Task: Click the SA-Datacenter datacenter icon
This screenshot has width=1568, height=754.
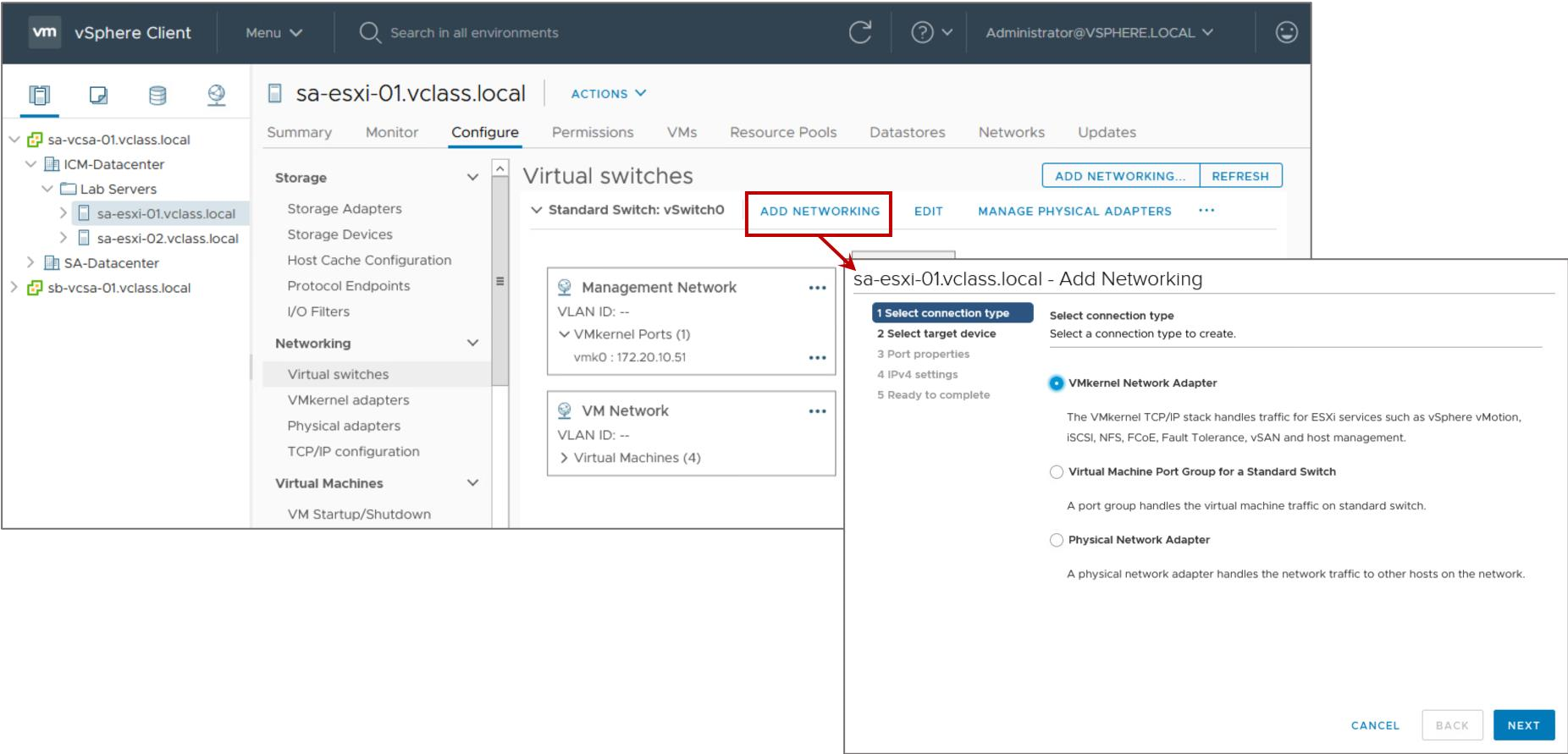Action: coord(52,262)
